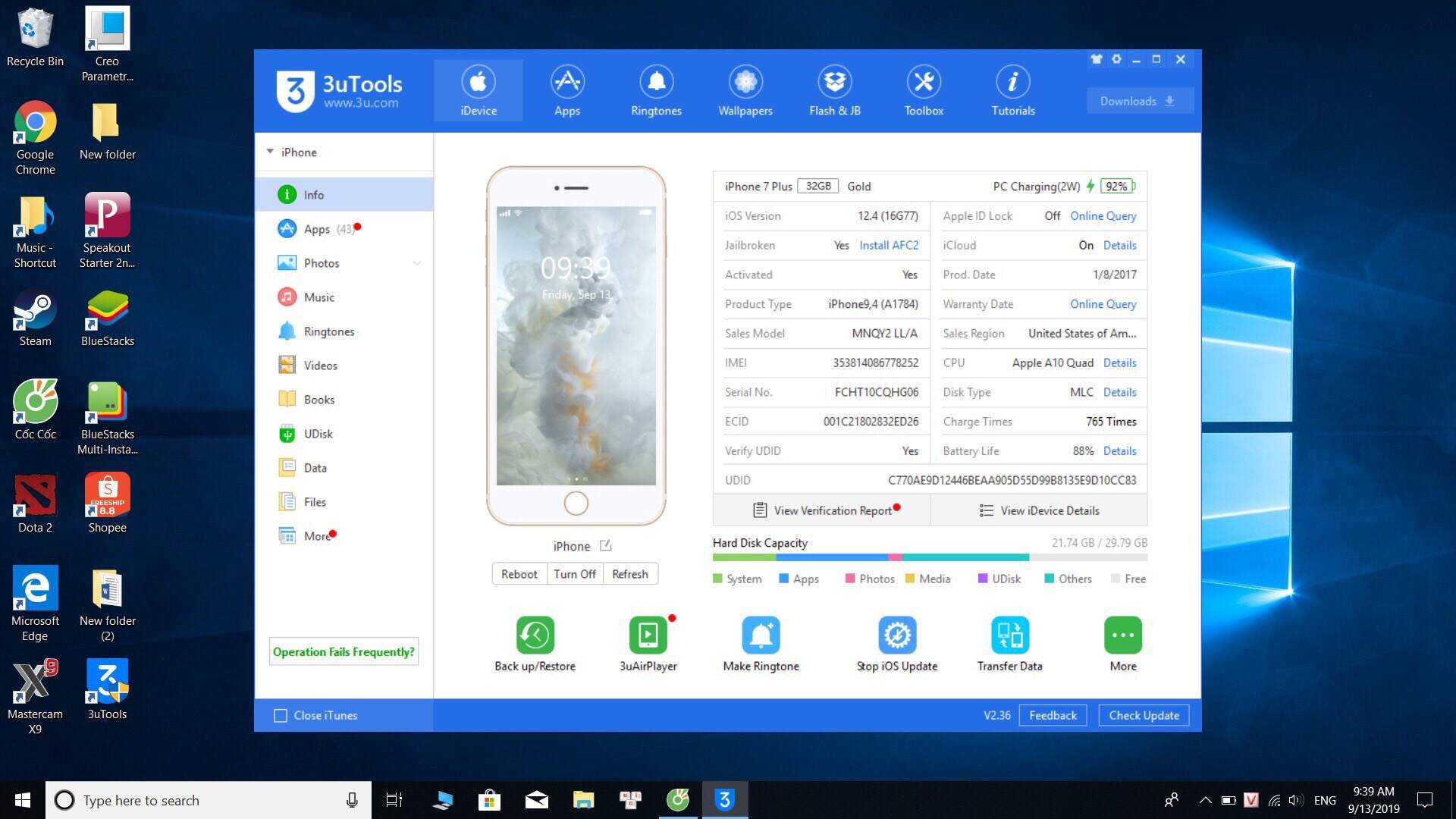The width and height of the screenshot is (1456, 819).
Task: Expand the Photos sidebar item
Action: 416,263
